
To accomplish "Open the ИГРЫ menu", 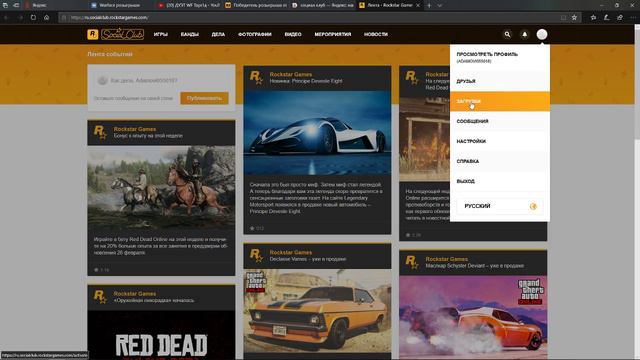I will [x=161, y=34].
